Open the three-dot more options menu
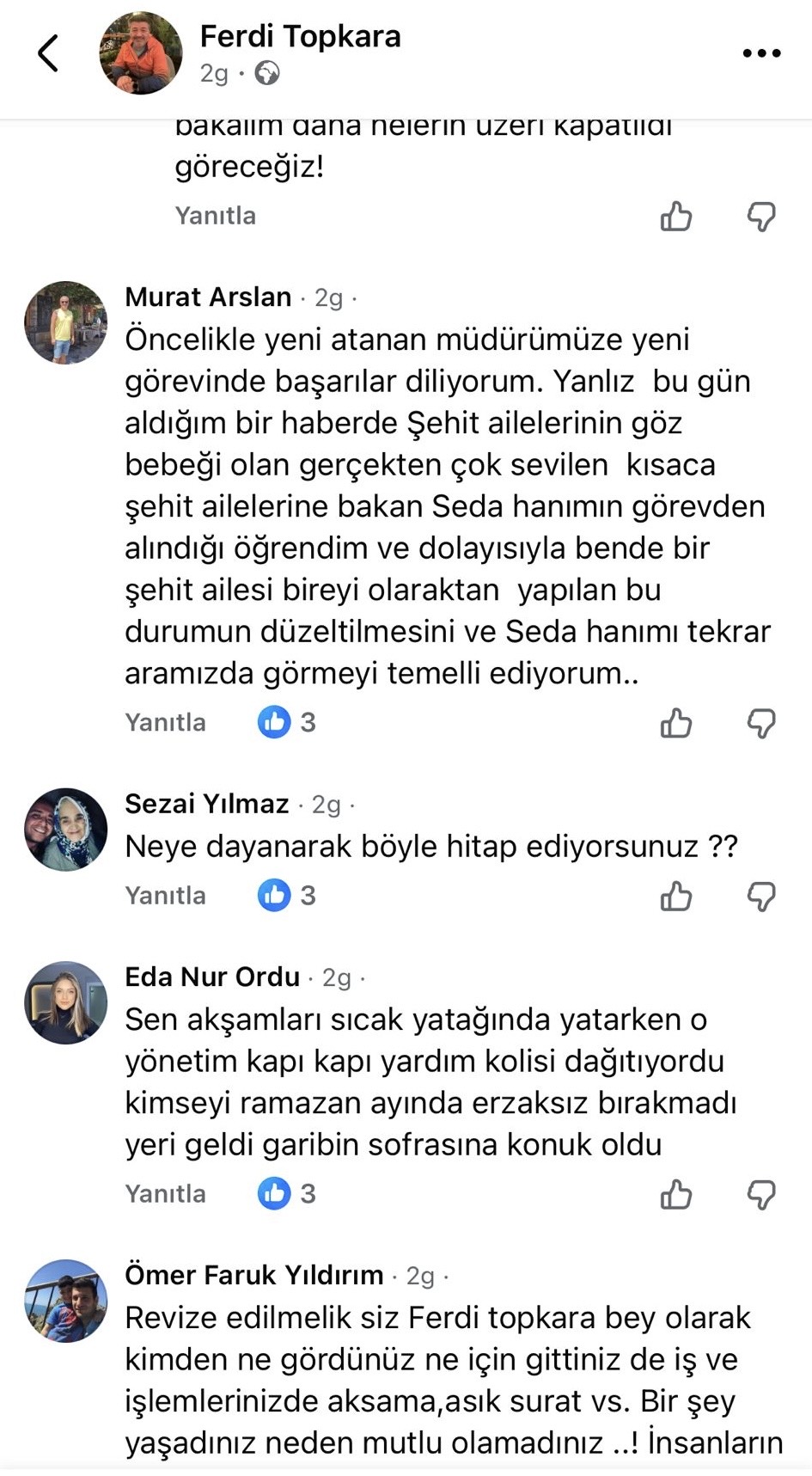Viewport: 812px width, 1476px height. tap(761, 53)
